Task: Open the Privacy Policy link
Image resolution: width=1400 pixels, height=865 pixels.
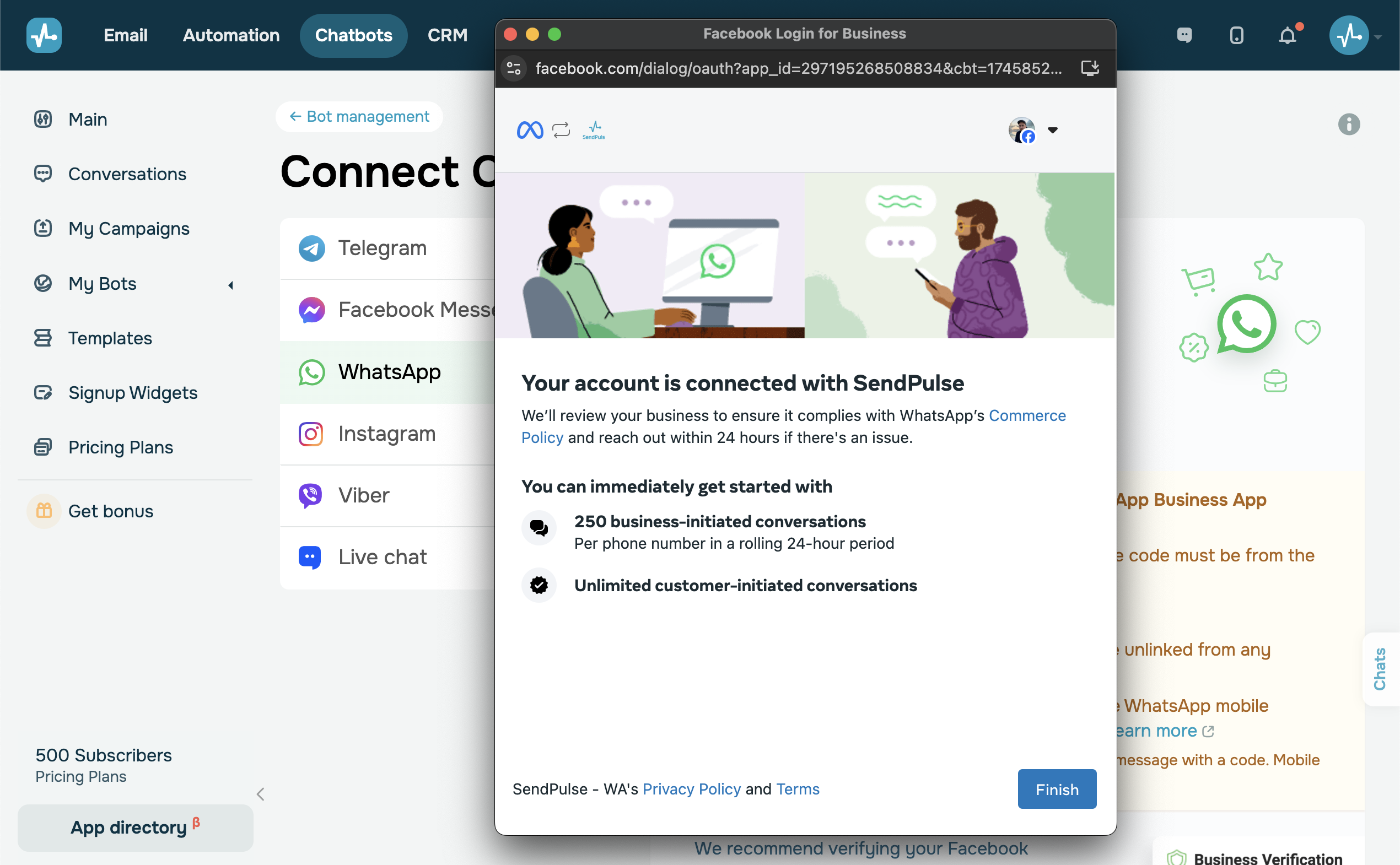Action: pos(691,789)
